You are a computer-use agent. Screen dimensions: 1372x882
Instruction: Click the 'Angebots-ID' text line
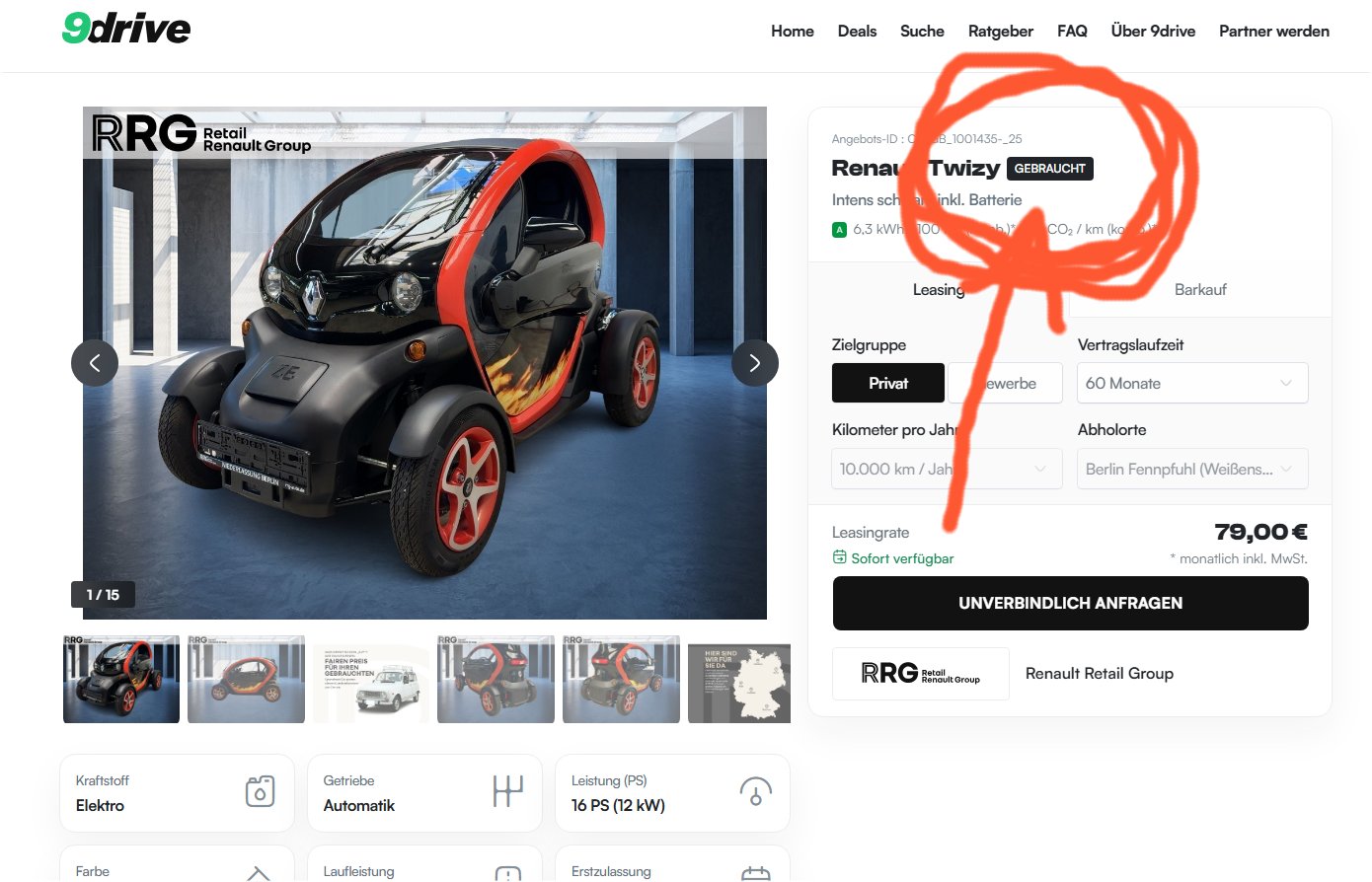click(927, 139)
